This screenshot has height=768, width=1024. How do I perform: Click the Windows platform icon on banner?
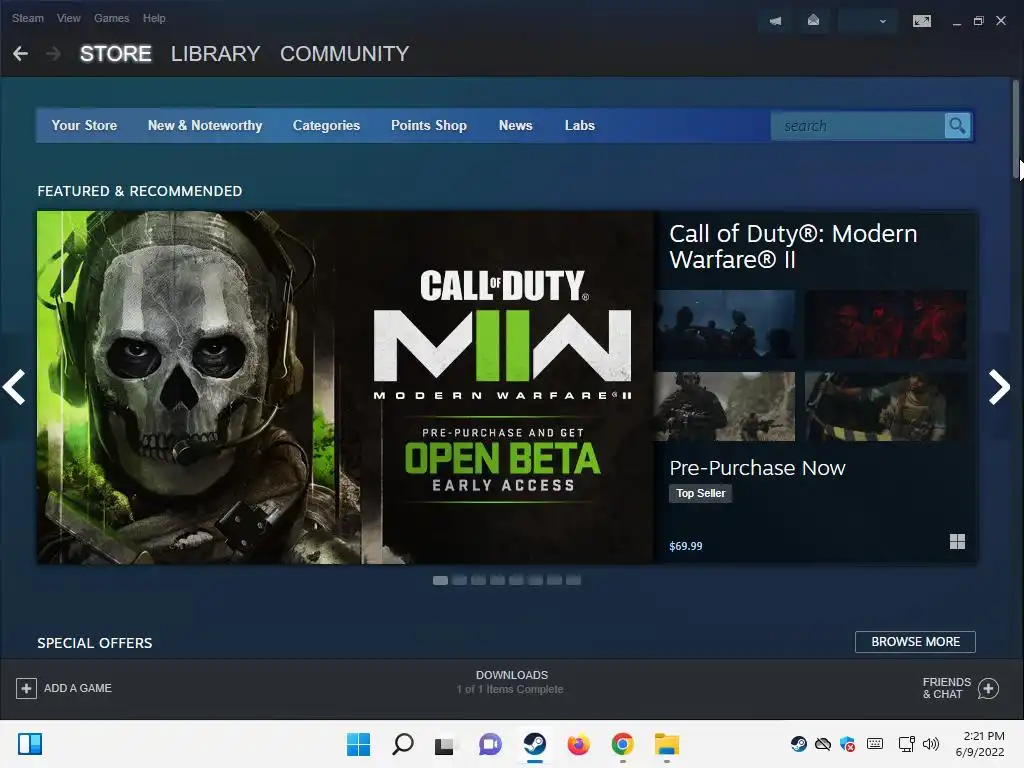point(957,541)
